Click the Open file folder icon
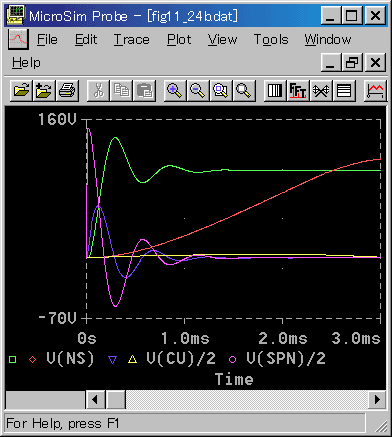Image resolution: width=392 pixels, height=437 pixels. click(22, 91)
